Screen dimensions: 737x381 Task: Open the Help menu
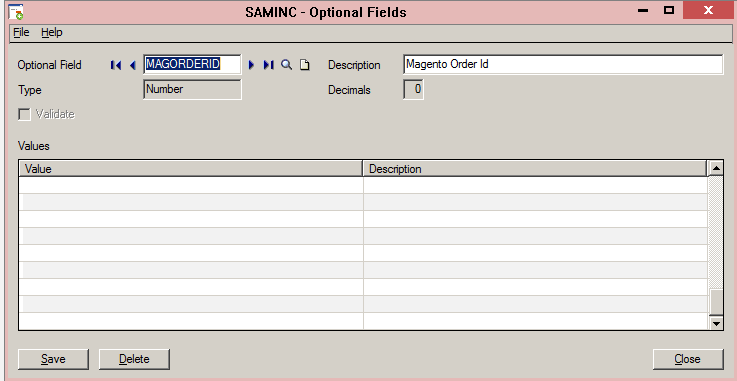[x=52, y=32]
